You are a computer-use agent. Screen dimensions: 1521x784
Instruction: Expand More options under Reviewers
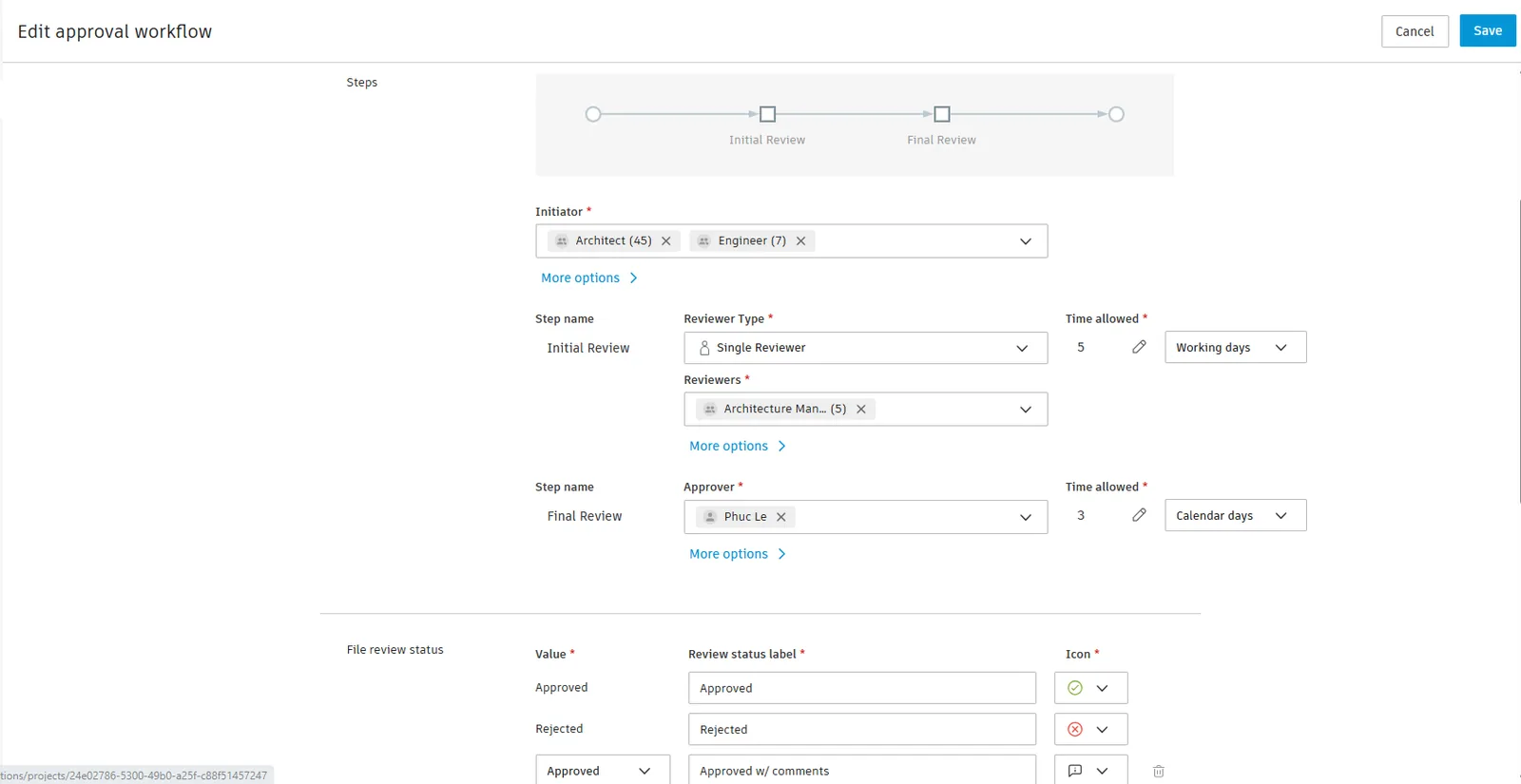click(x=738, y=446)
